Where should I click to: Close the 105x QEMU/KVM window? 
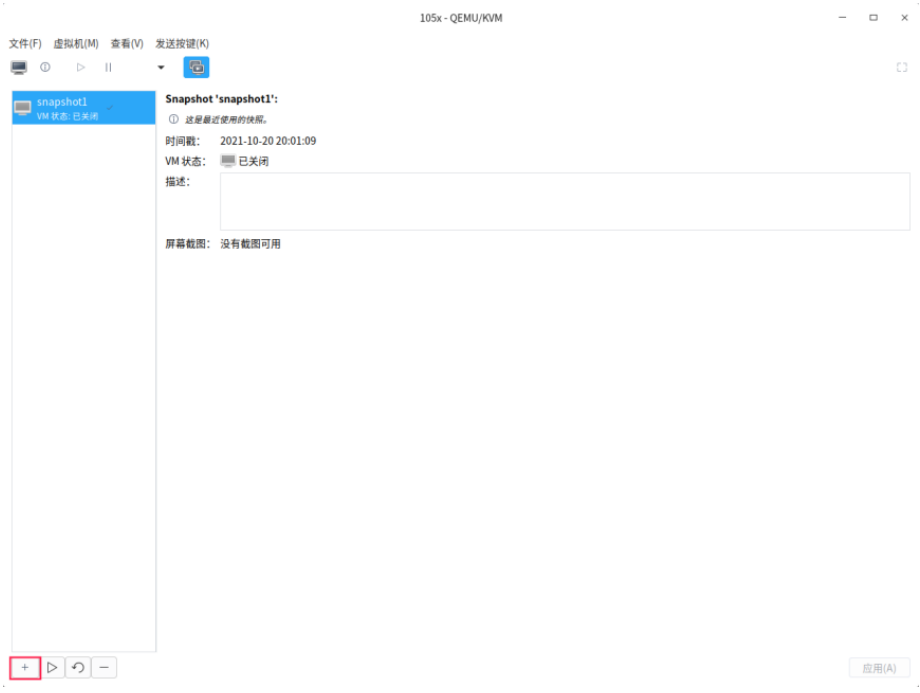[x=905, y=18]
